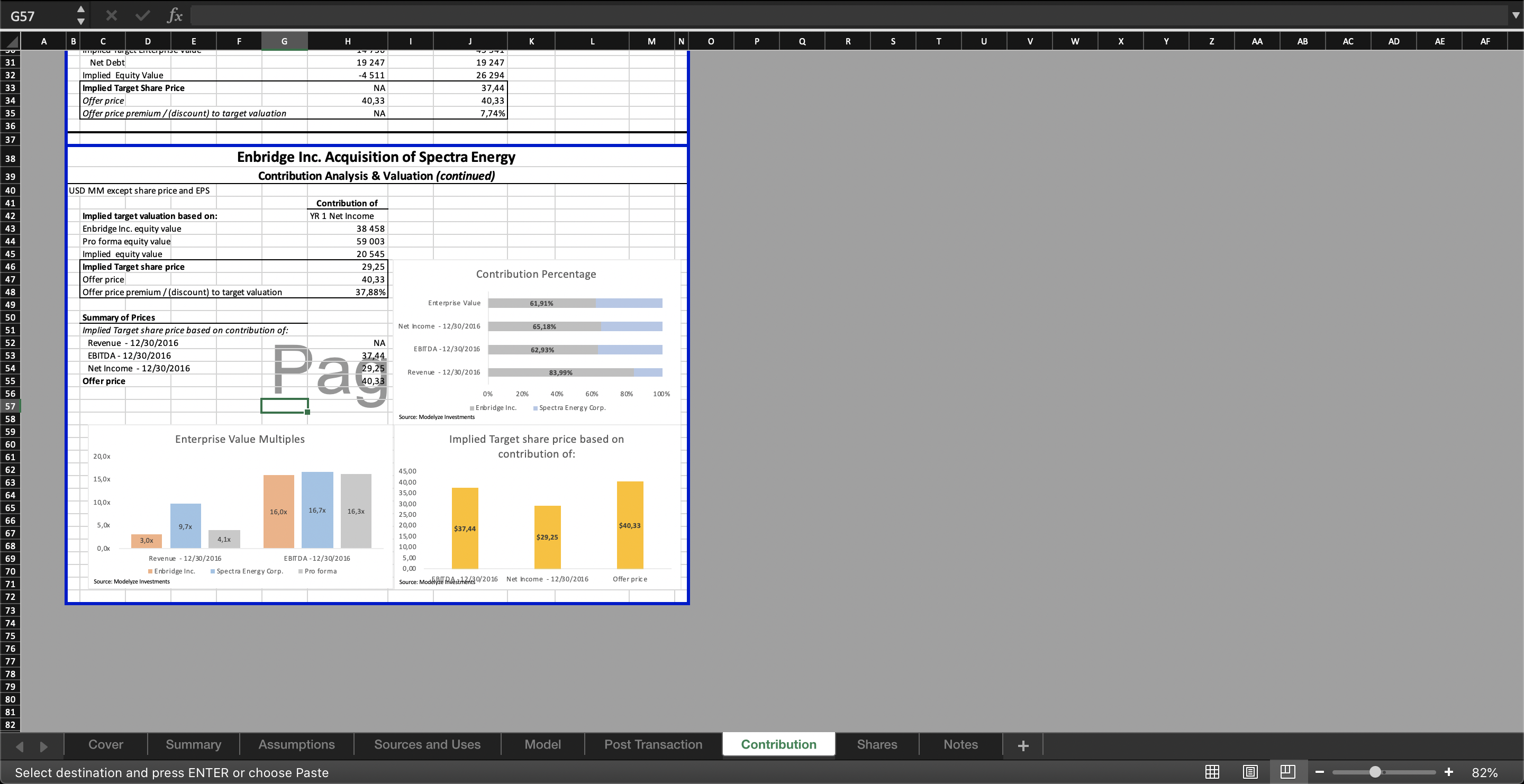Click the Contribution Percentage chart title

(536, 274)
